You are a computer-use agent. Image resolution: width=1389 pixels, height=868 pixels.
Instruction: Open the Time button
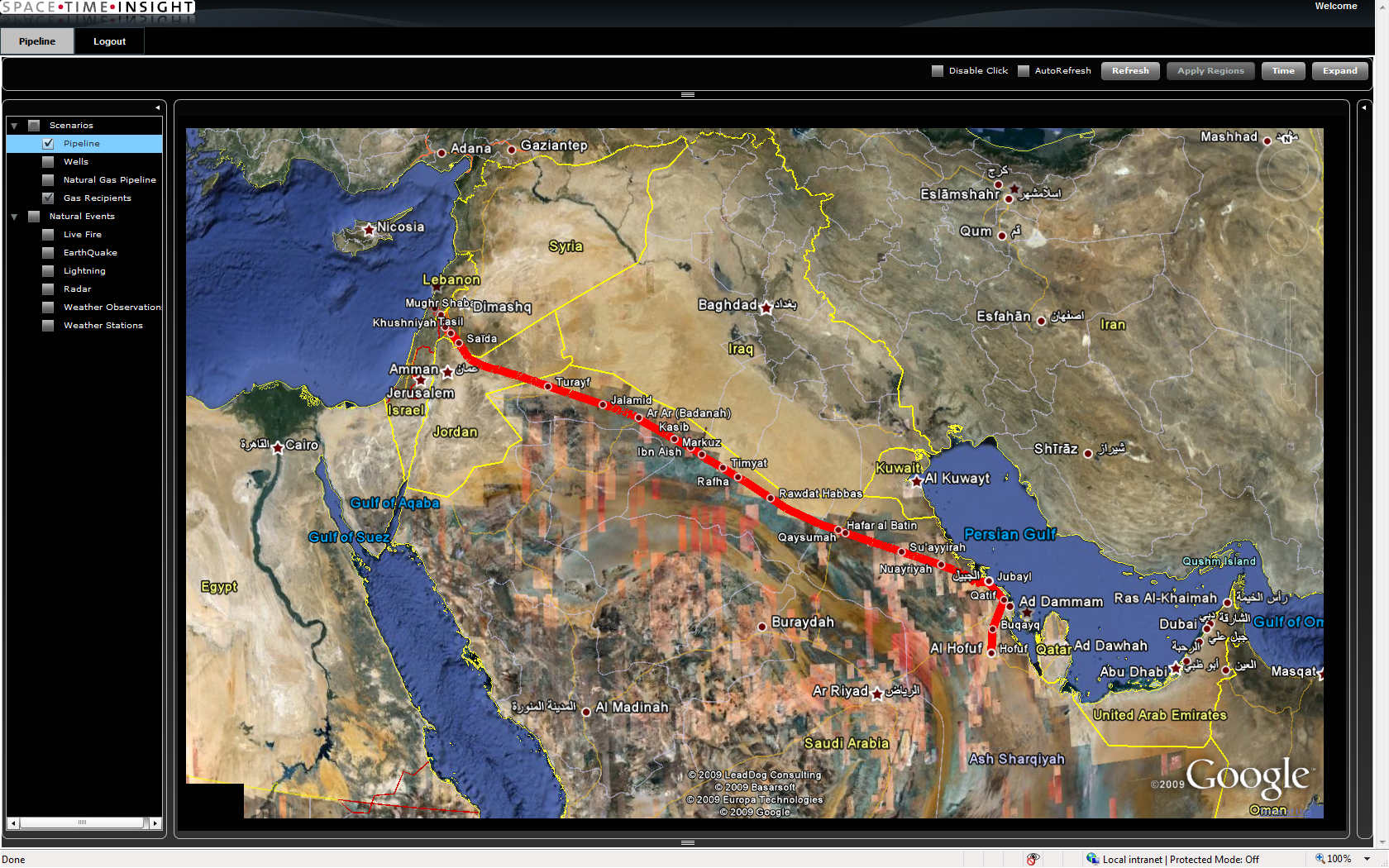(x=1283, y=71)
